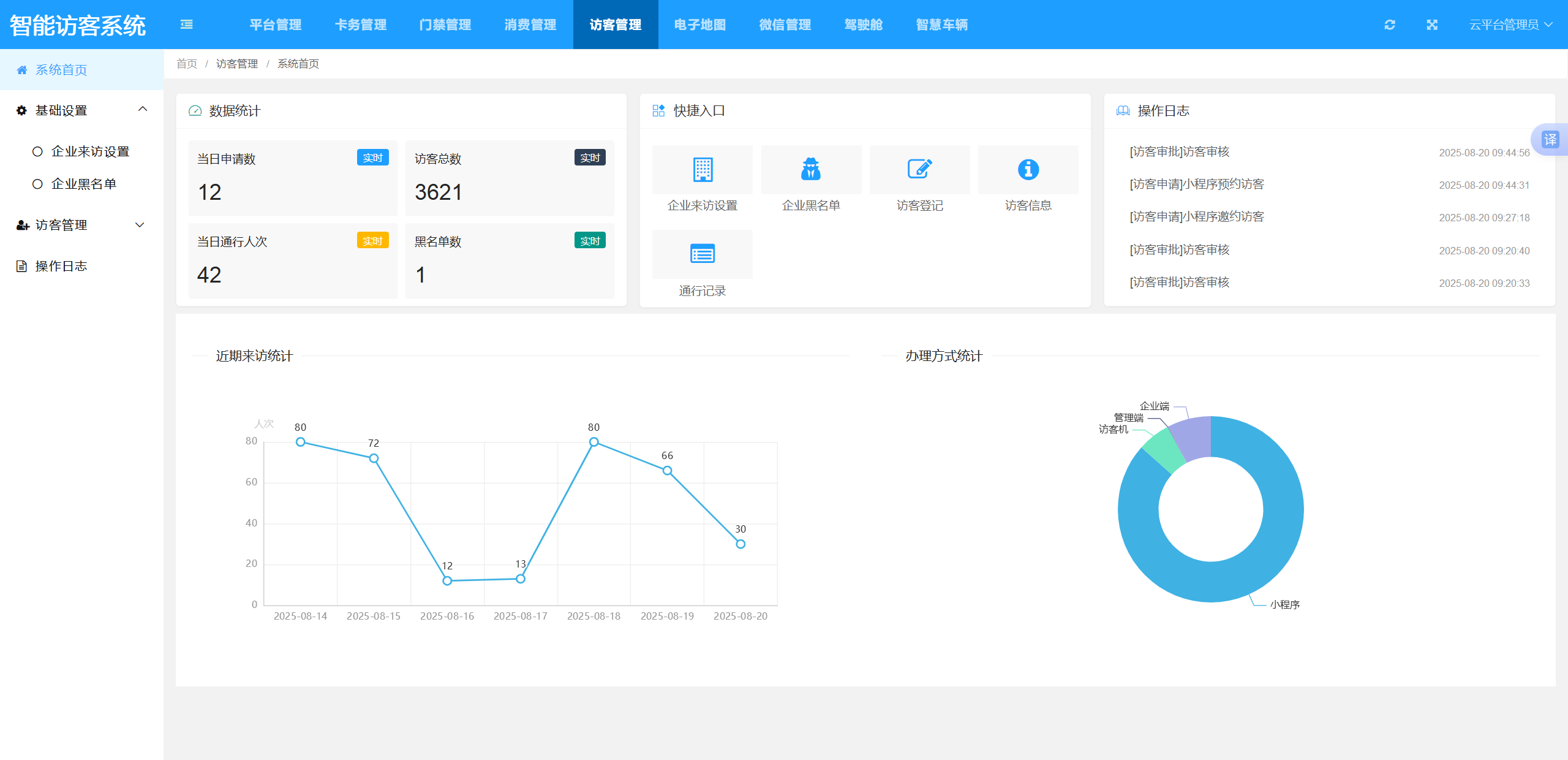Screen dimensions: 1568x760
Task: Expand the 访客管理 sidebar group chevron
Action: [140, 225]
